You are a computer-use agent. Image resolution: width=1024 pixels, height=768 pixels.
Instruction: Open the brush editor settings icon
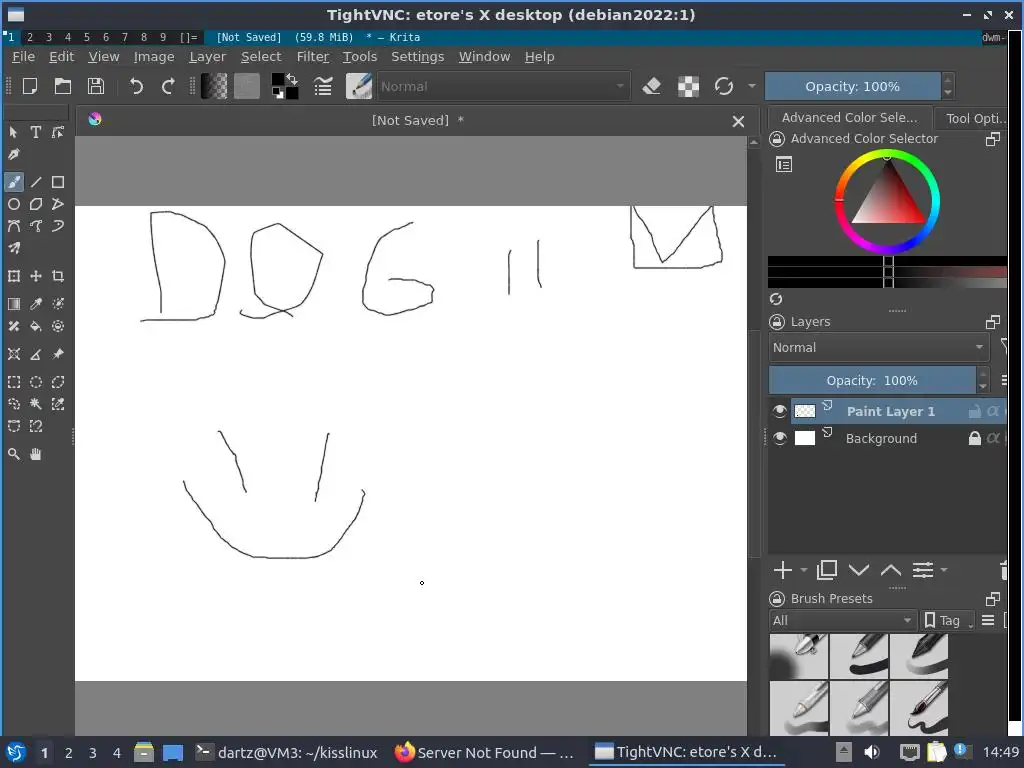coord(323,86)
